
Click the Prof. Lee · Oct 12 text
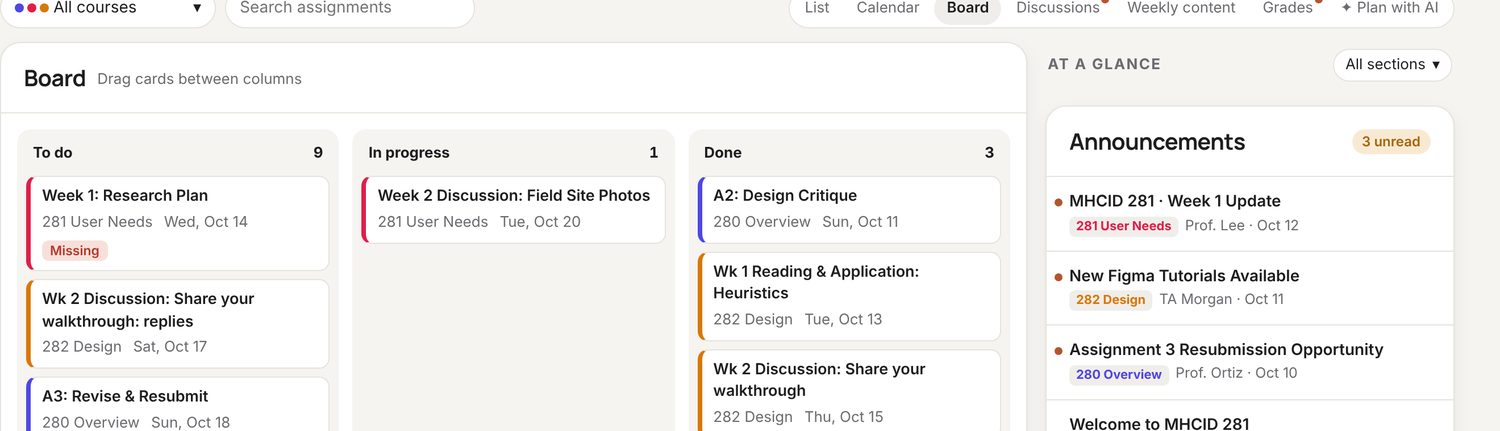click(x=1242, y=226)
